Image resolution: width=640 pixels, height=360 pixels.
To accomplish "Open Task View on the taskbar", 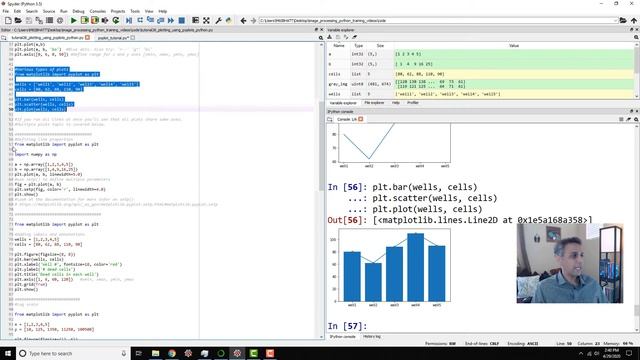I will point(138,353).
